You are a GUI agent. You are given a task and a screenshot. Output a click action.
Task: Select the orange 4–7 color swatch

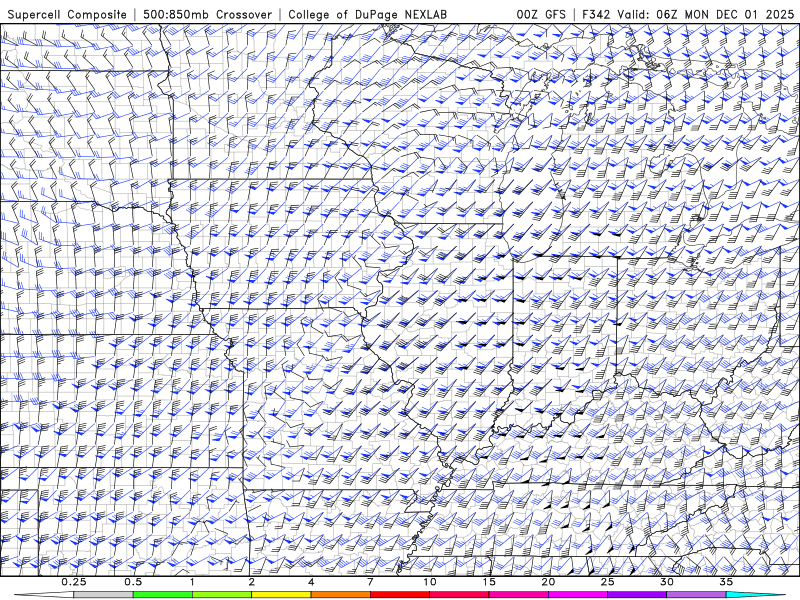point(340,595)
